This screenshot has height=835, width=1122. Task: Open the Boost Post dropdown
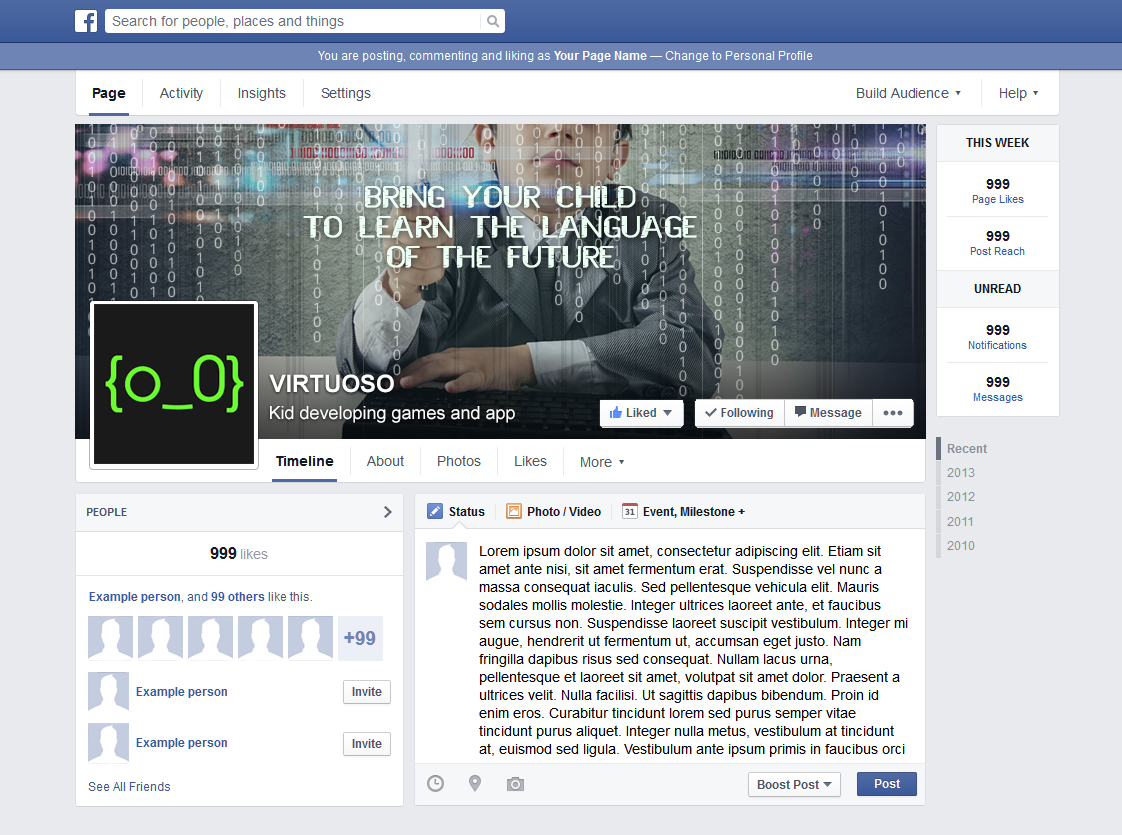click(794, 784)
